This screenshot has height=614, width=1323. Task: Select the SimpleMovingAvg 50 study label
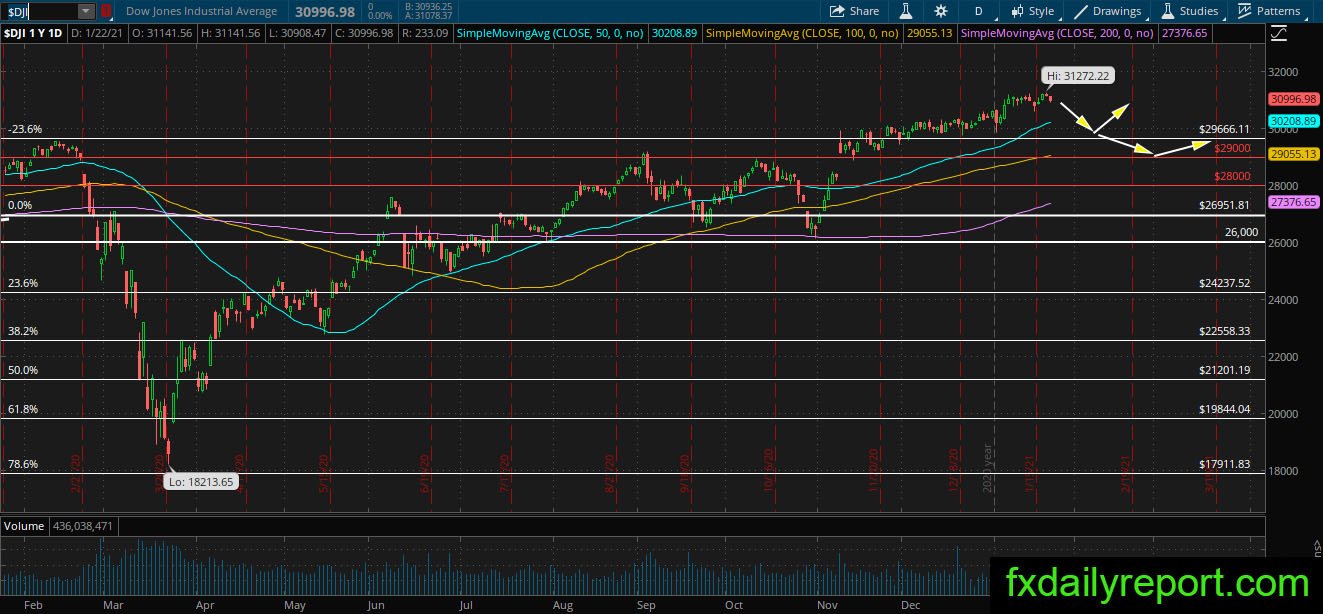point(550,33)
